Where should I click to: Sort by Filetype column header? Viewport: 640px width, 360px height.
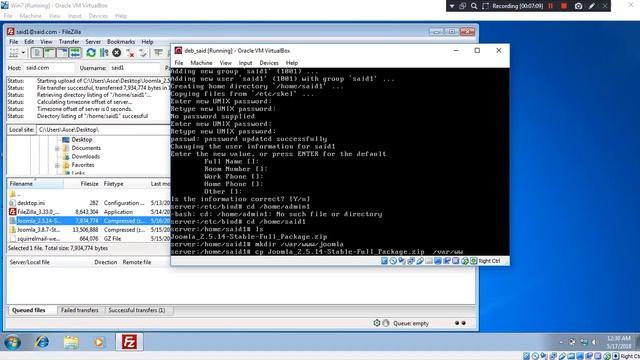click(x=124, y=184)
